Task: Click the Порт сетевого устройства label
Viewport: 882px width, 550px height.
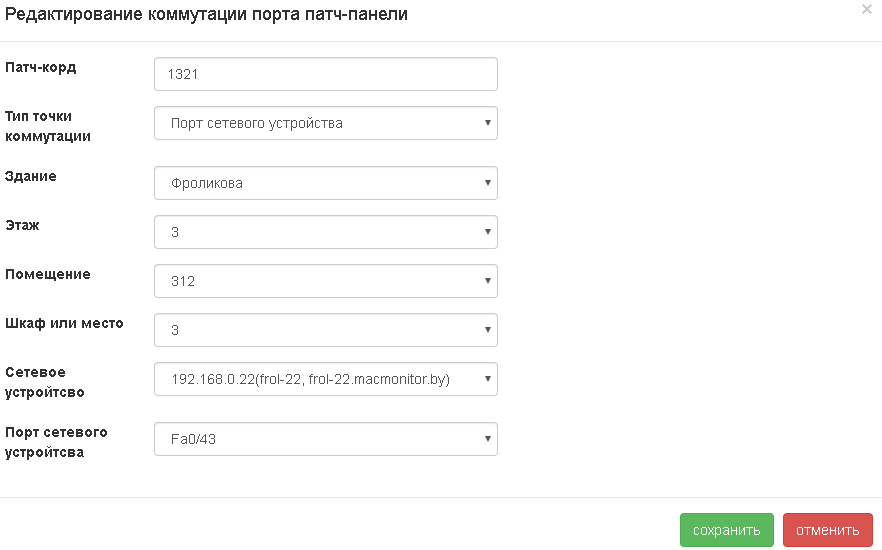Action: pos(56,442)
